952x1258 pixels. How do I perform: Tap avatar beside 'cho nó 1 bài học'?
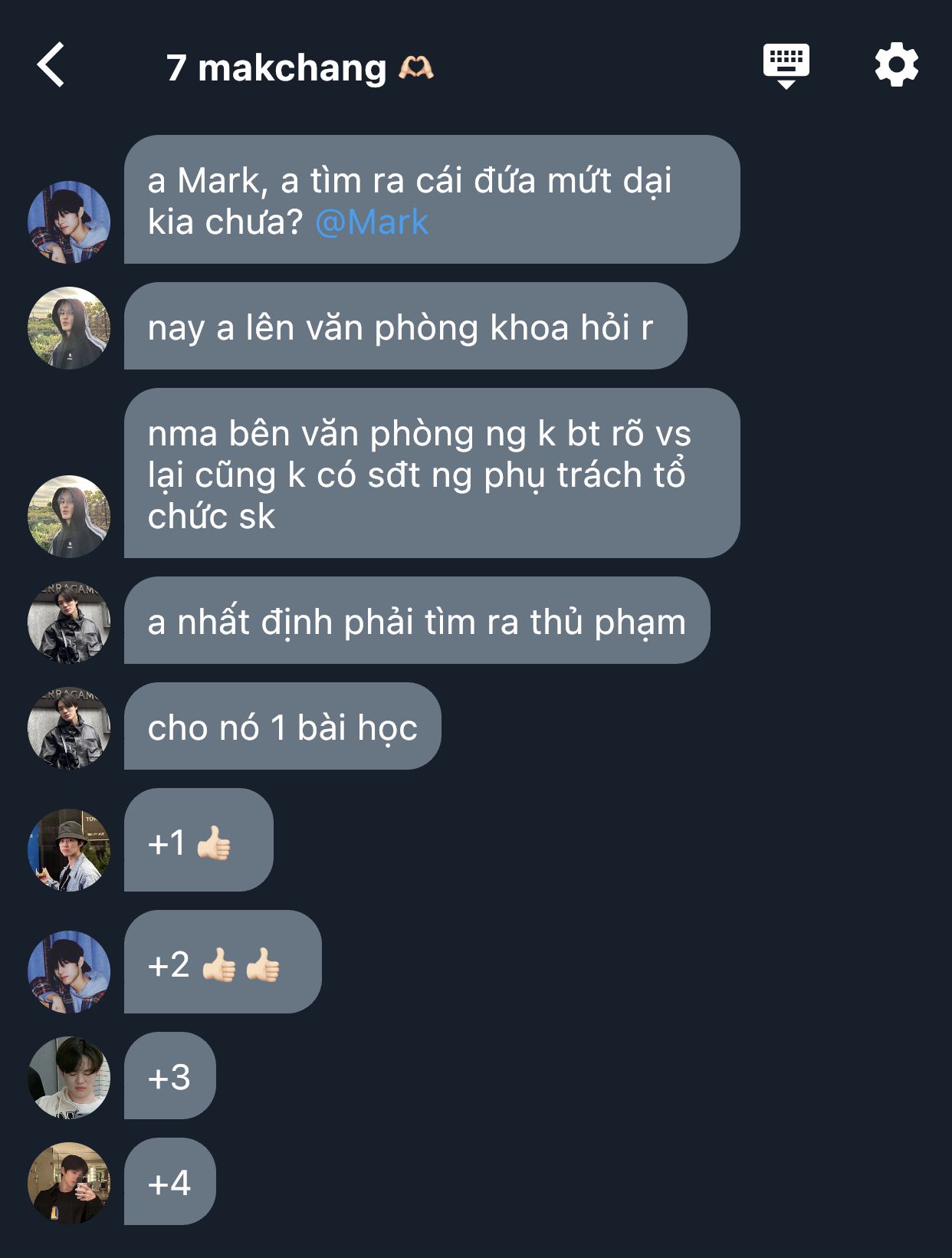[69, 728]
